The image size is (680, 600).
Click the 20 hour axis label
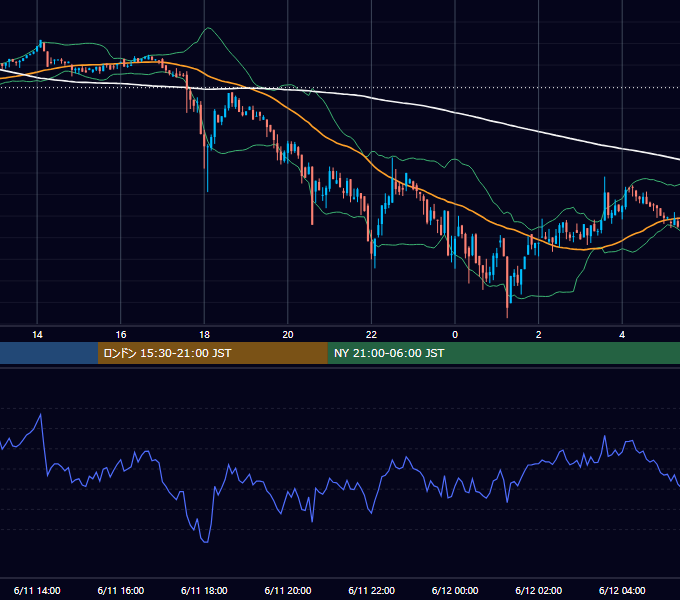[x=288, y=335]
